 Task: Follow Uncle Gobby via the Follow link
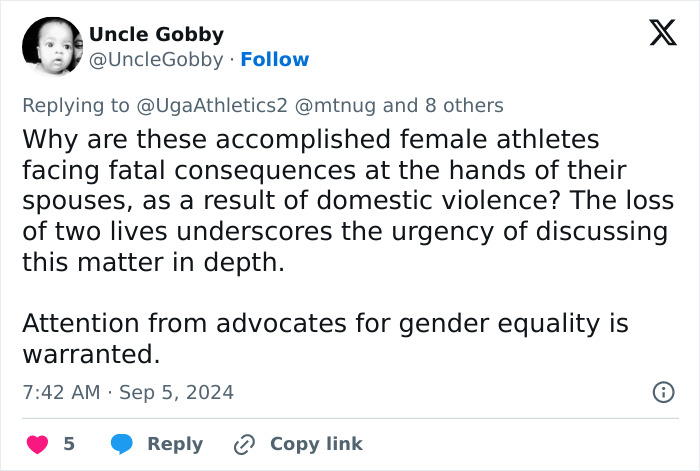(275, 60)
